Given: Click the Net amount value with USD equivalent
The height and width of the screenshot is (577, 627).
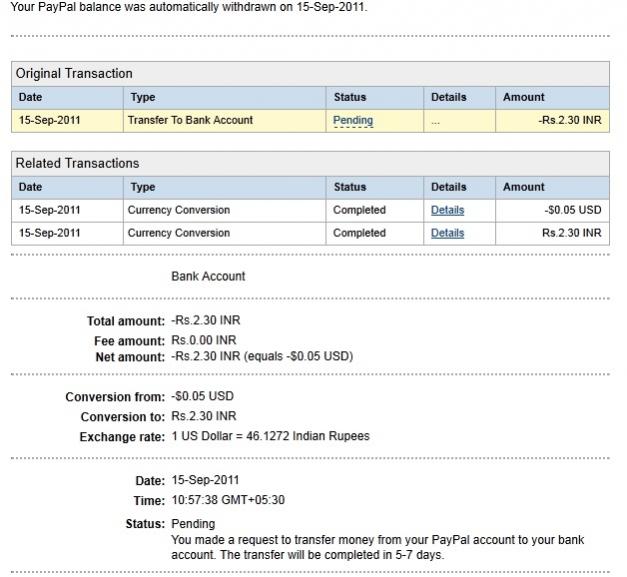Looking at the screenshot, I should 262,357.
